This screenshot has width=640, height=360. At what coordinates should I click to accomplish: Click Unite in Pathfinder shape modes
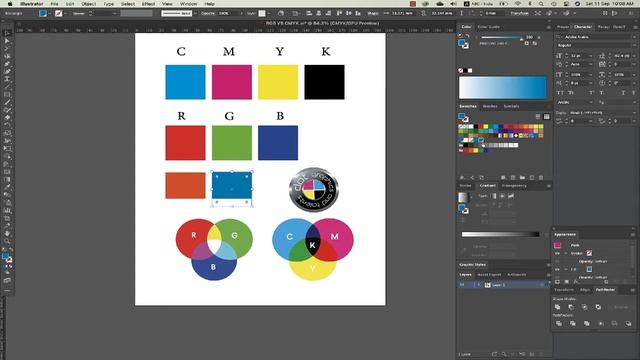coord(558,307)
